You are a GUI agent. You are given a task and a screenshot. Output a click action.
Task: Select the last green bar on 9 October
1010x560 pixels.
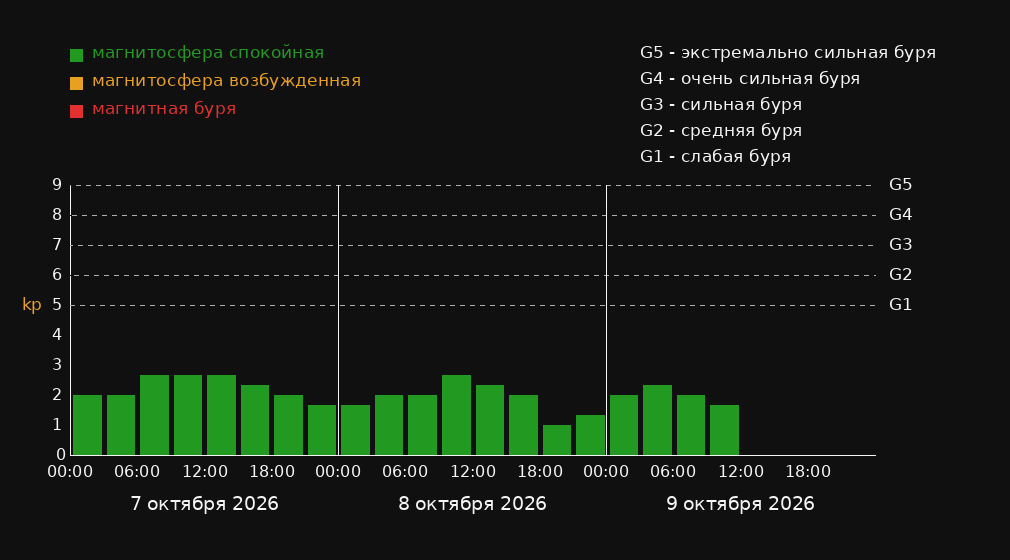(725, 430)
